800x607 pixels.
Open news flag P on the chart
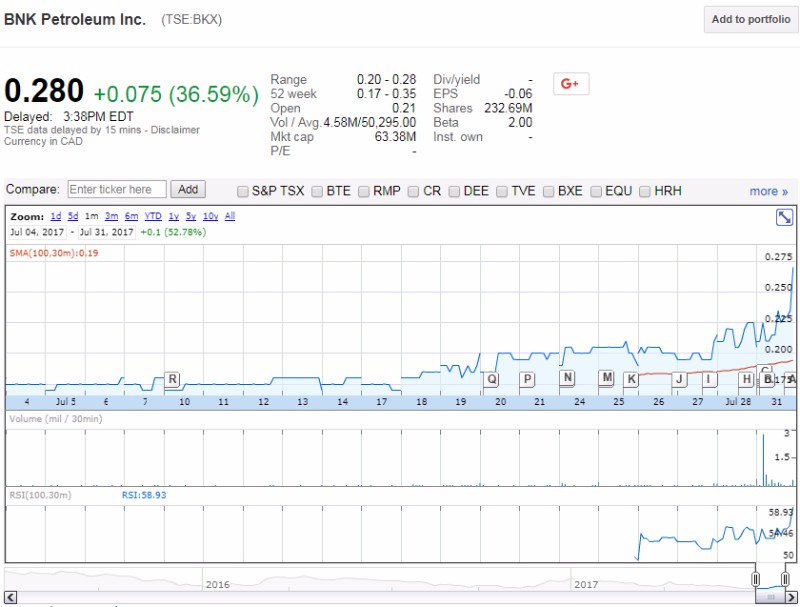(527, 380)
